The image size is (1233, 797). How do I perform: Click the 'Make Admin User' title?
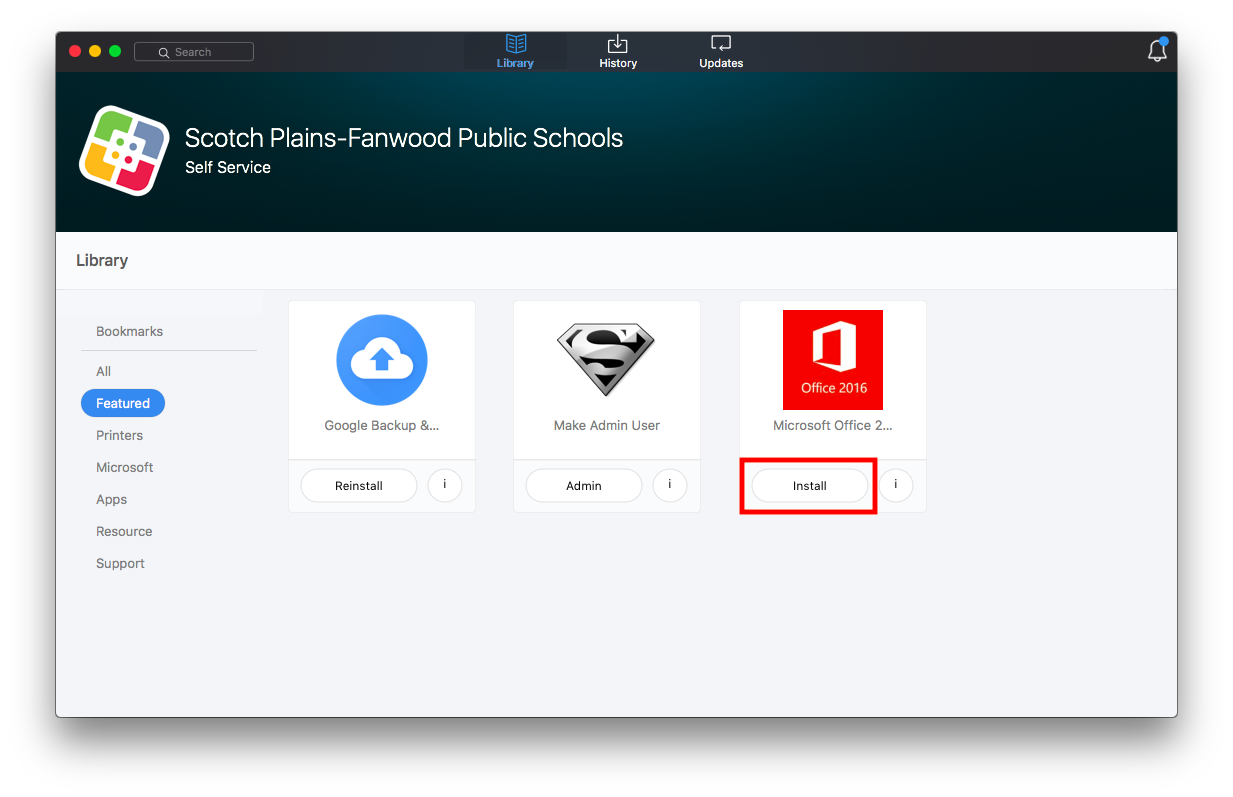[x=607, y=425]
